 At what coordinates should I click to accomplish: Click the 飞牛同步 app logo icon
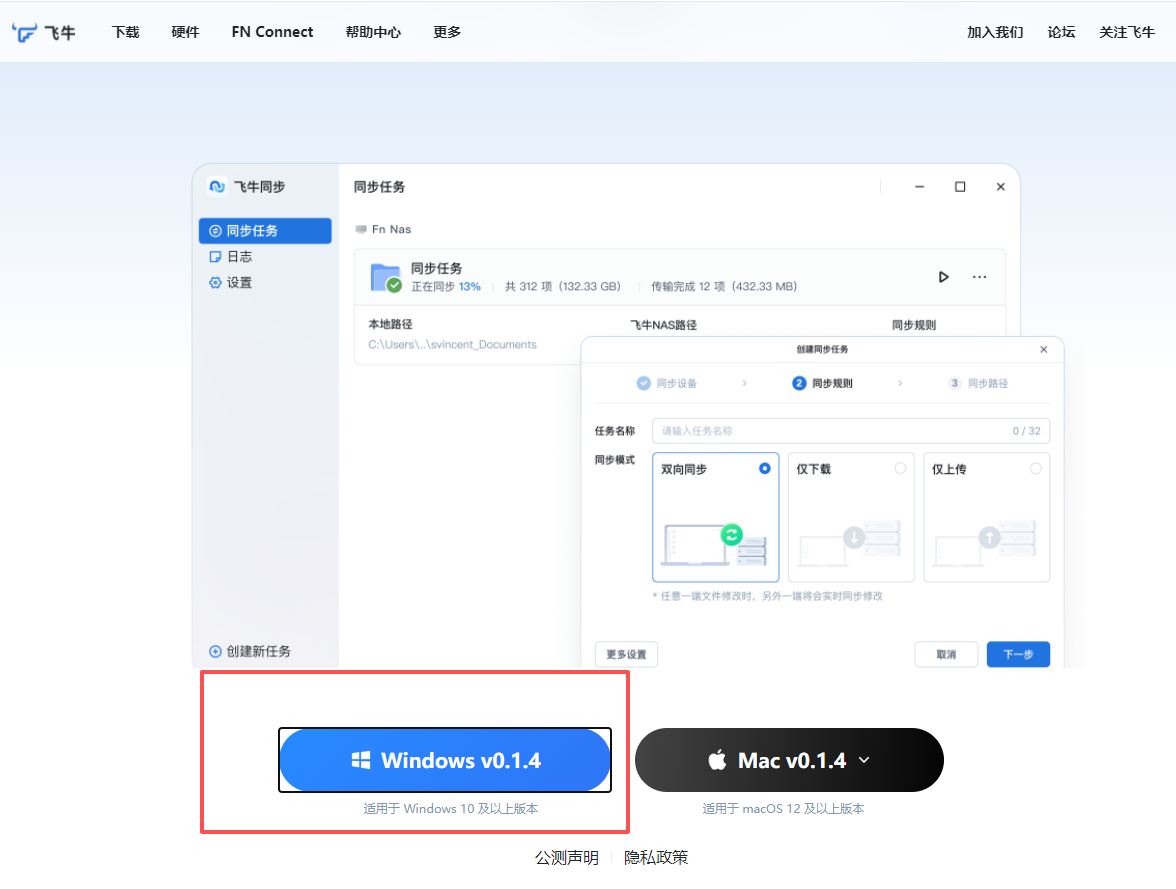coord(218,186)
